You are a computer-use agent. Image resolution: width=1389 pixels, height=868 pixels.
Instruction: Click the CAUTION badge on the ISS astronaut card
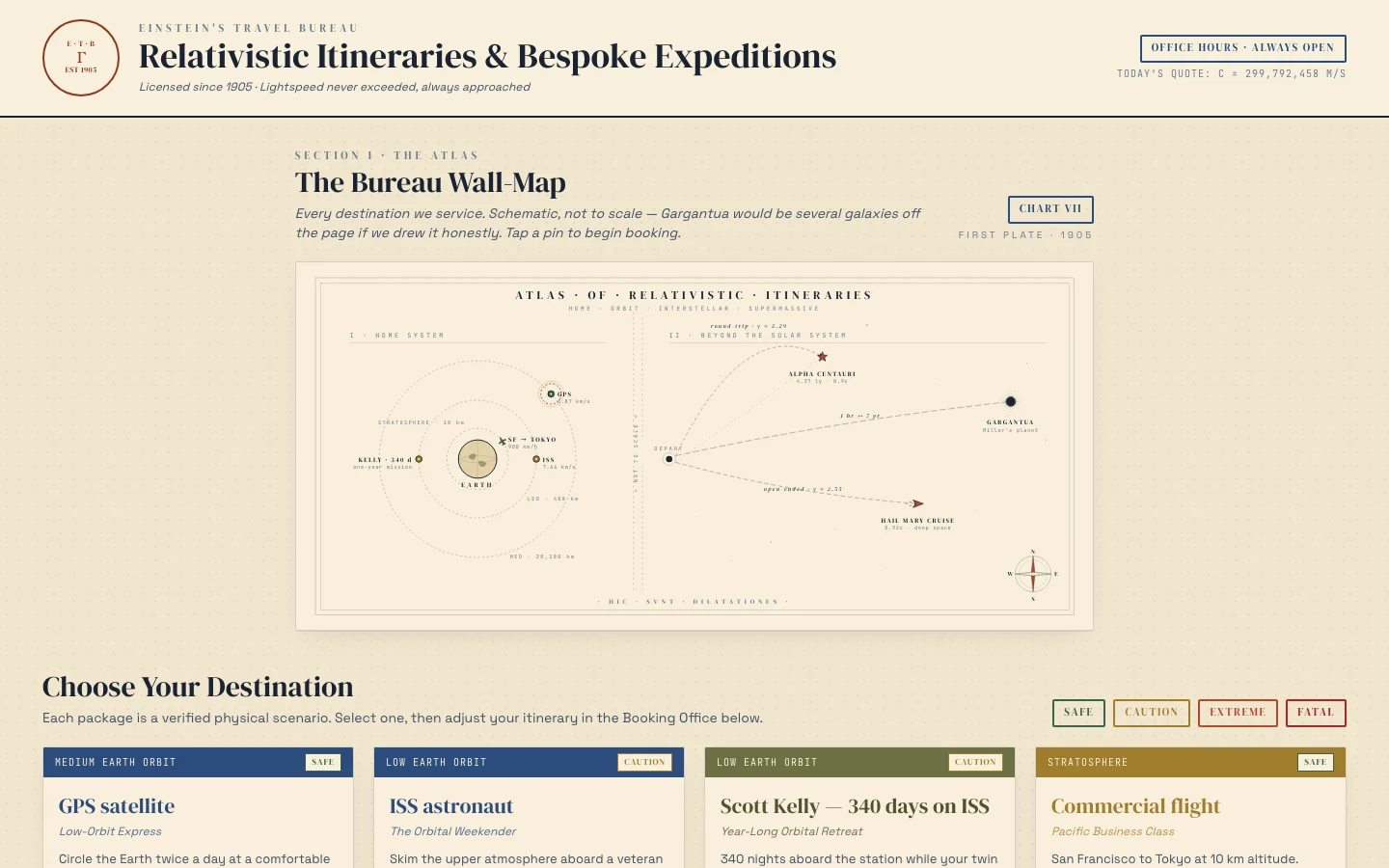click(x=644, y=762)
